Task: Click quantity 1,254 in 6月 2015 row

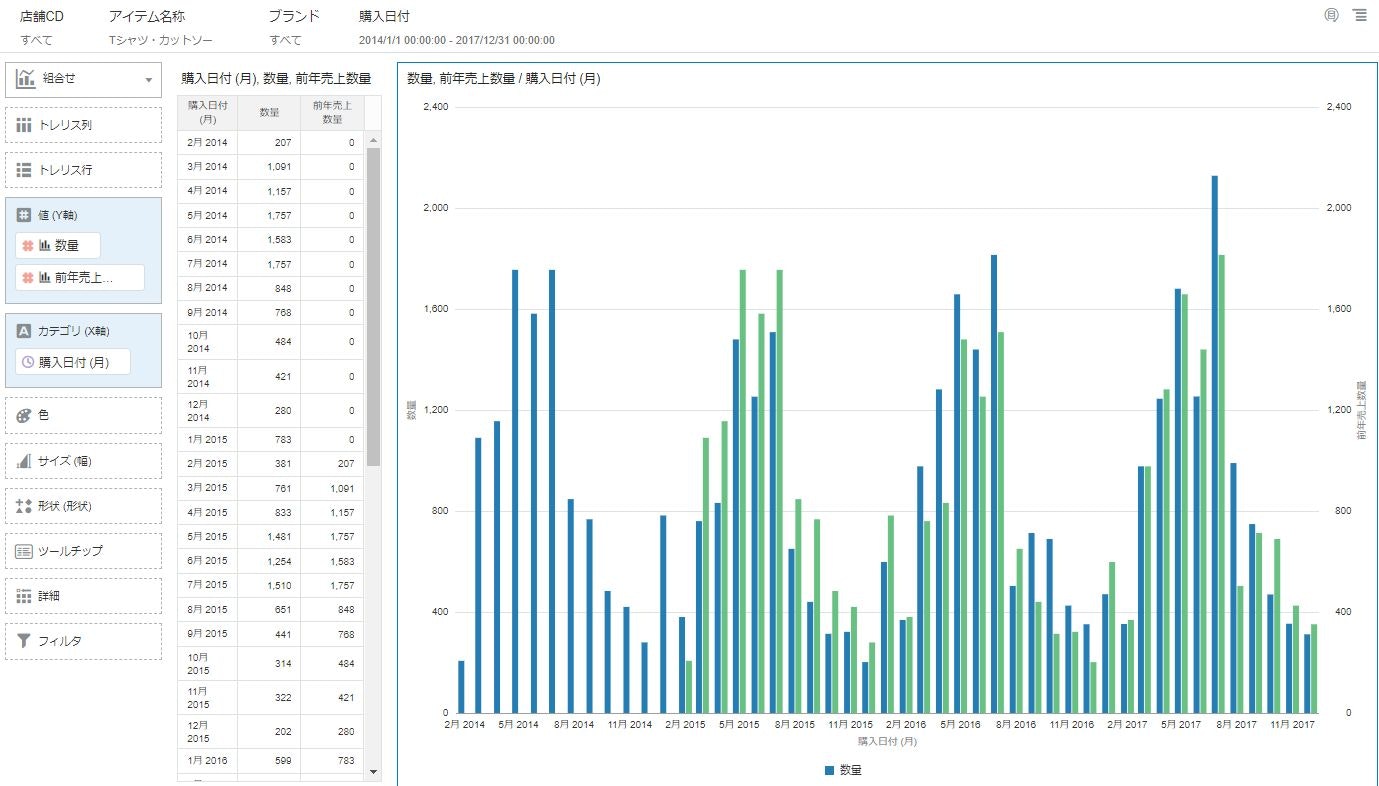Action: click(x=278, y=561)
